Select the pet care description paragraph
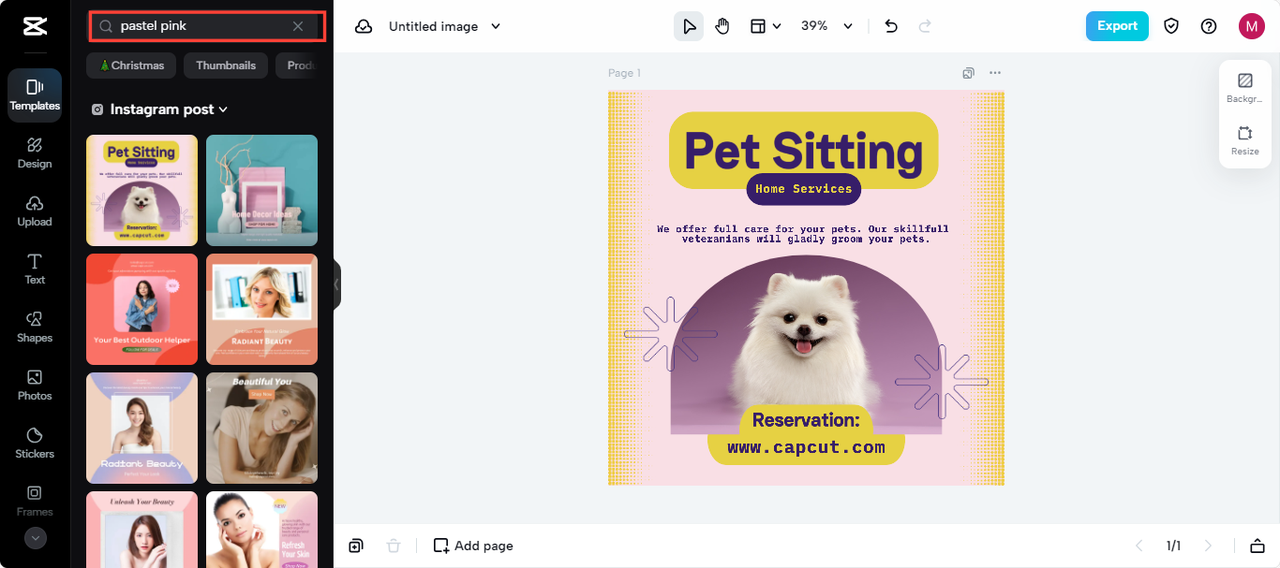The image size is (1280, 568). click(805, 234)
